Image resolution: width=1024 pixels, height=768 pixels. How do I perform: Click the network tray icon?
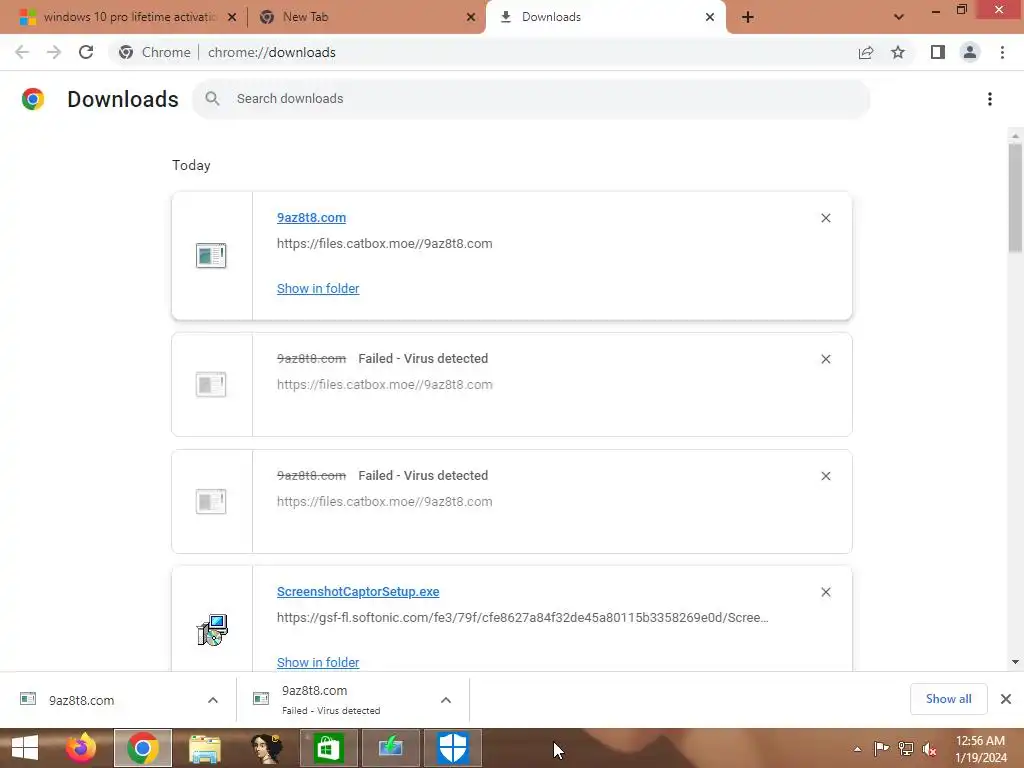click(906, 749)
